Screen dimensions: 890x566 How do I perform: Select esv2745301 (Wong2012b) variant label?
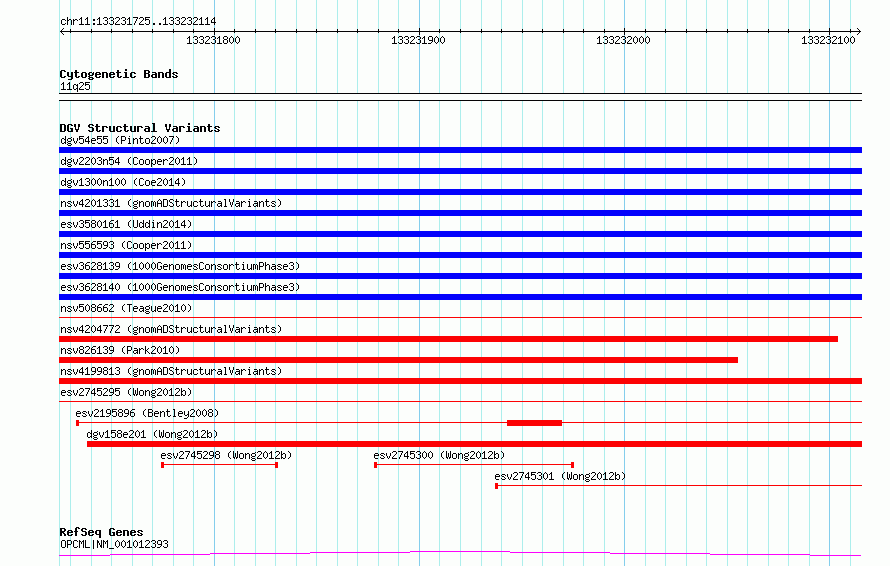click(560, 476)
